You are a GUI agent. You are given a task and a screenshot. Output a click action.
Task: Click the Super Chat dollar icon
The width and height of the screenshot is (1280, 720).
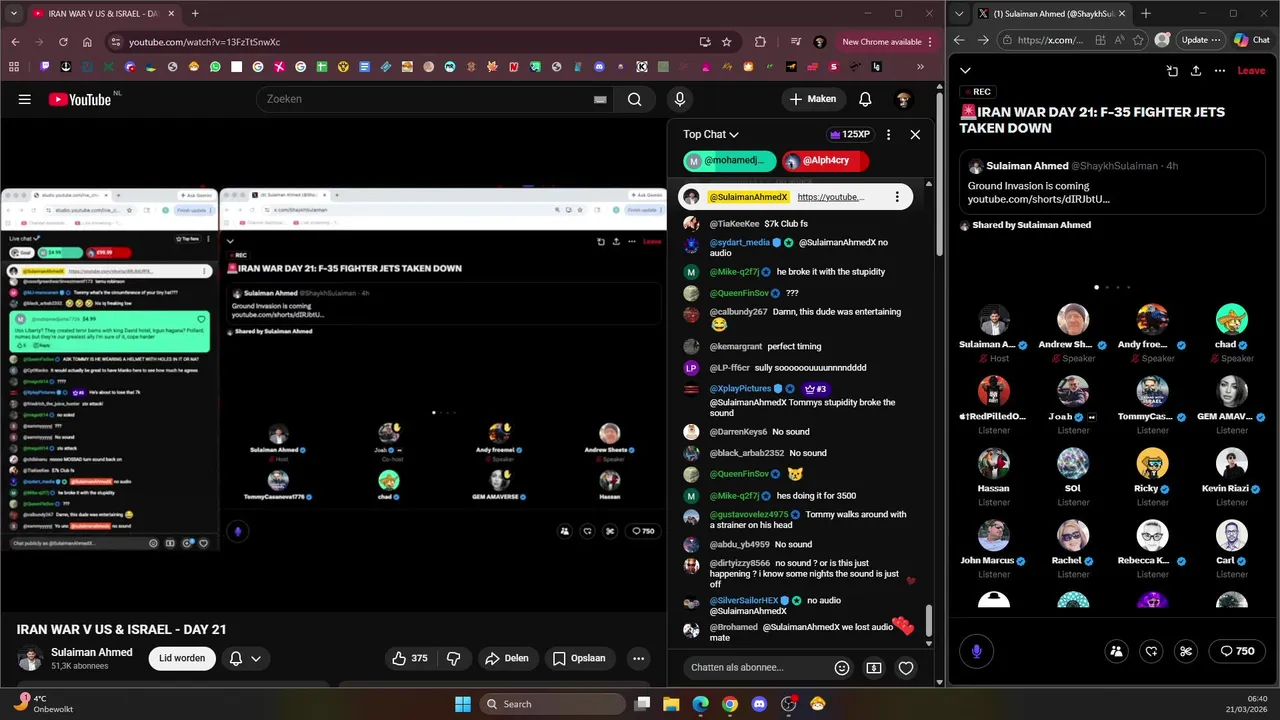[874, 668]
